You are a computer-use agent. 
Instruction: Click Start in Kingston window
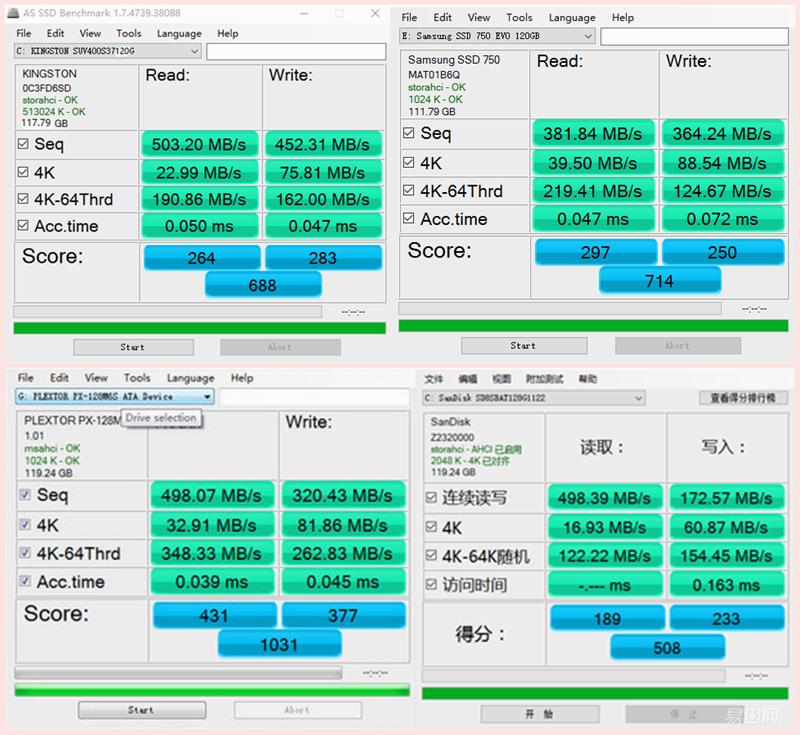[133, 347]
